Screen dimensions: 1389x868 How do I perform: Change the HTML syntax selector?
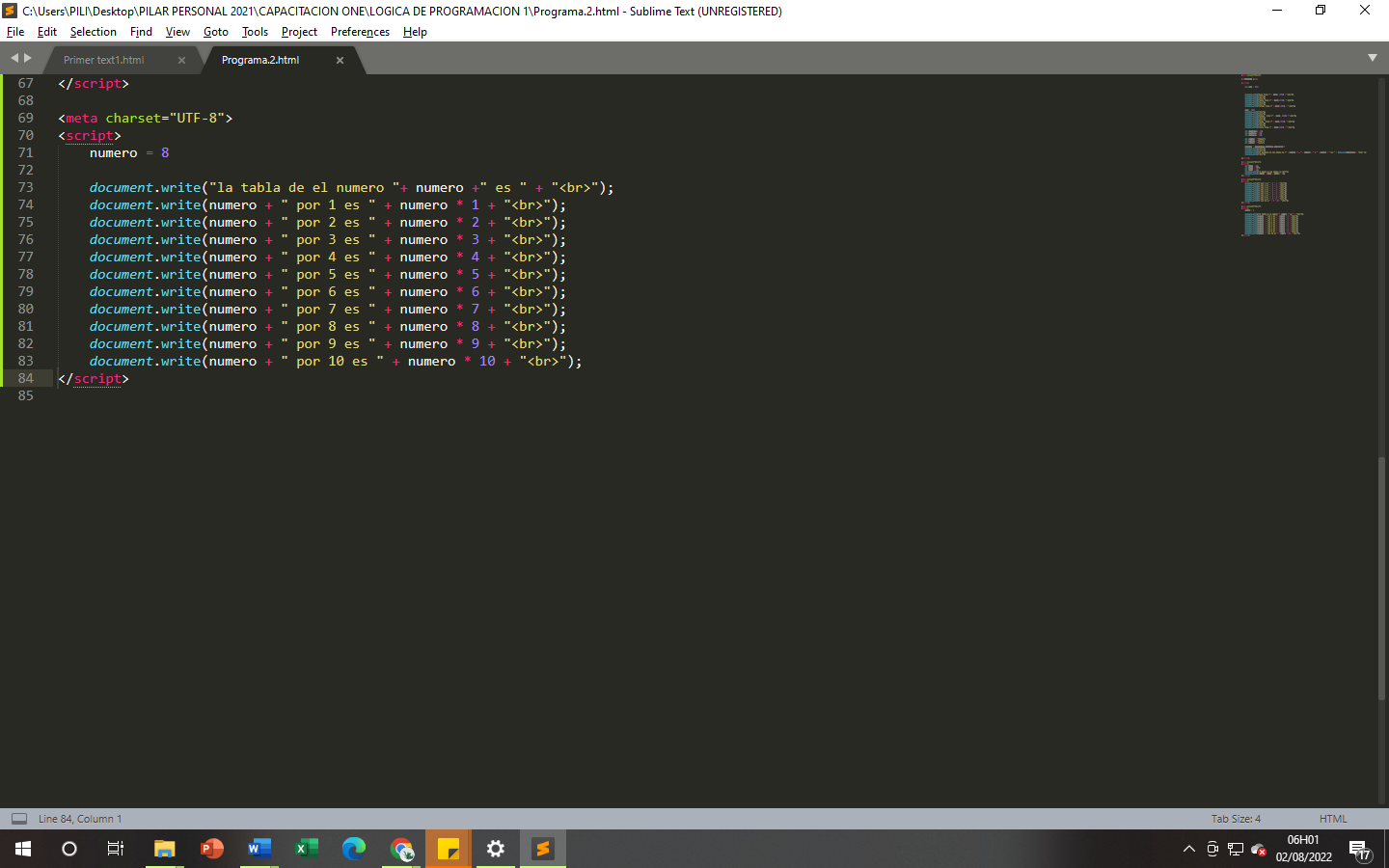pyautogui.click(x=1333, y=819)
